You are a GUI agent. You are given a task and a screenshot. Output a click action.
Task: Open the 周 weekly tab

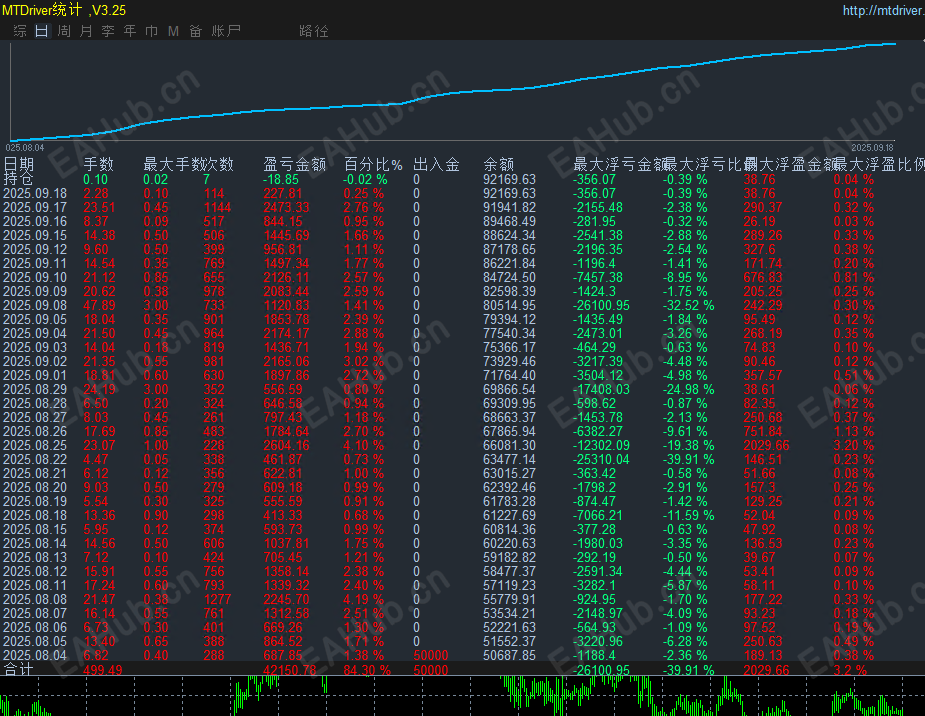[64, 31]
